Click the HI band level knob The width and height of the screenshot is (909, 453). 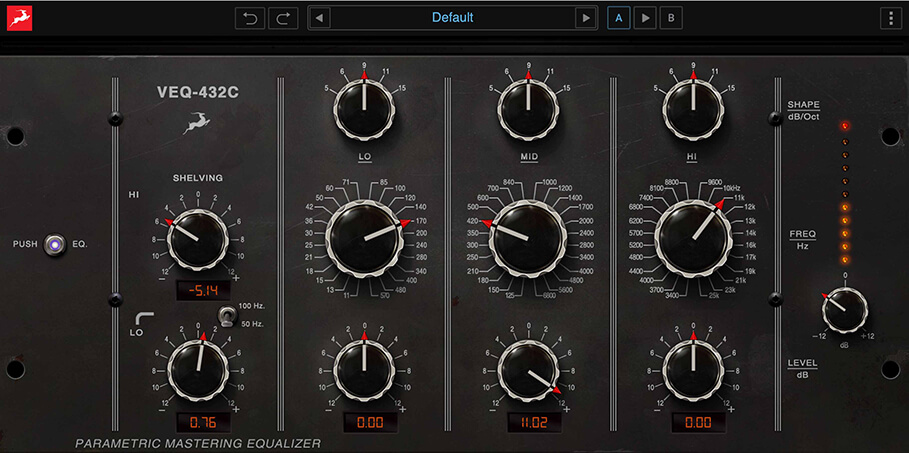click(693, 369)
